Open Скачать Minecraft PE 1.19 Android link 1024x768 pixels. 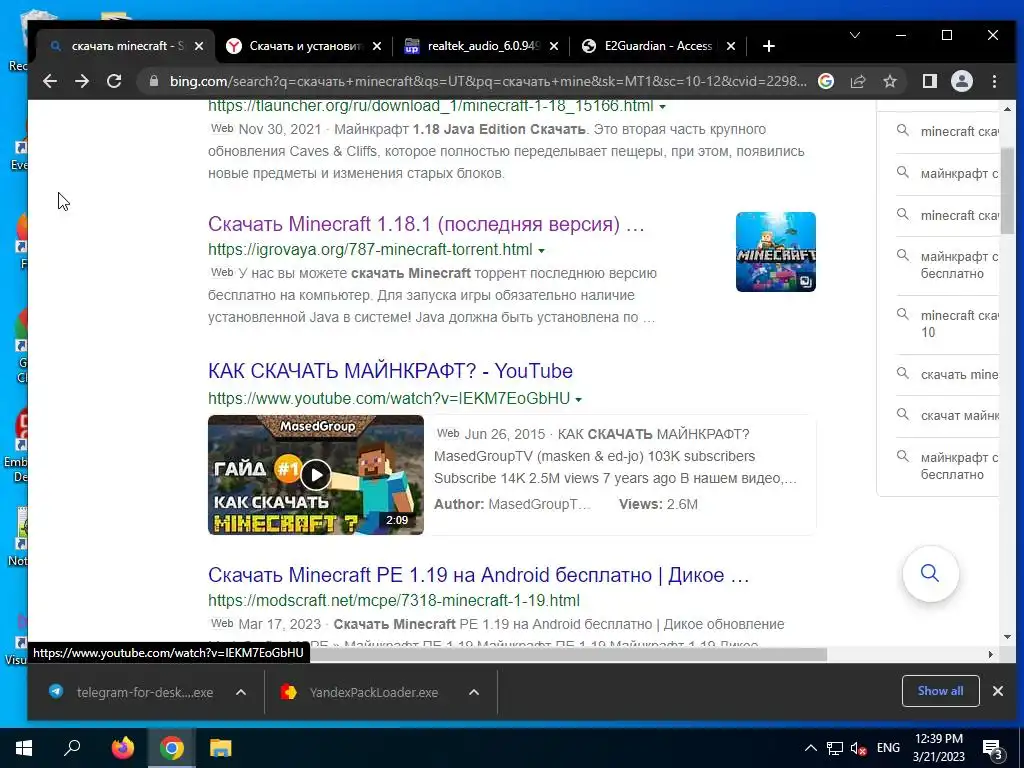[x=478, y=575]
